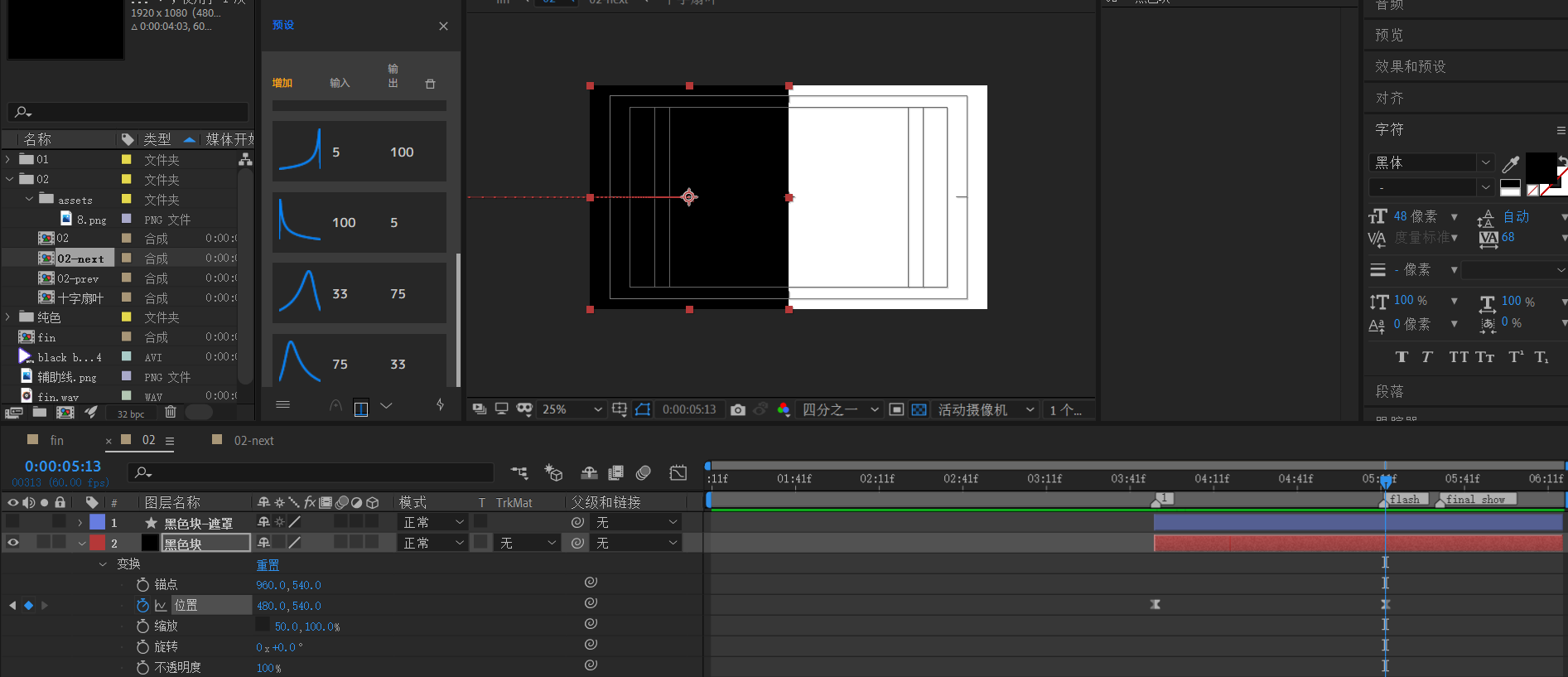Click the always preview this view icon

(480, 409)
